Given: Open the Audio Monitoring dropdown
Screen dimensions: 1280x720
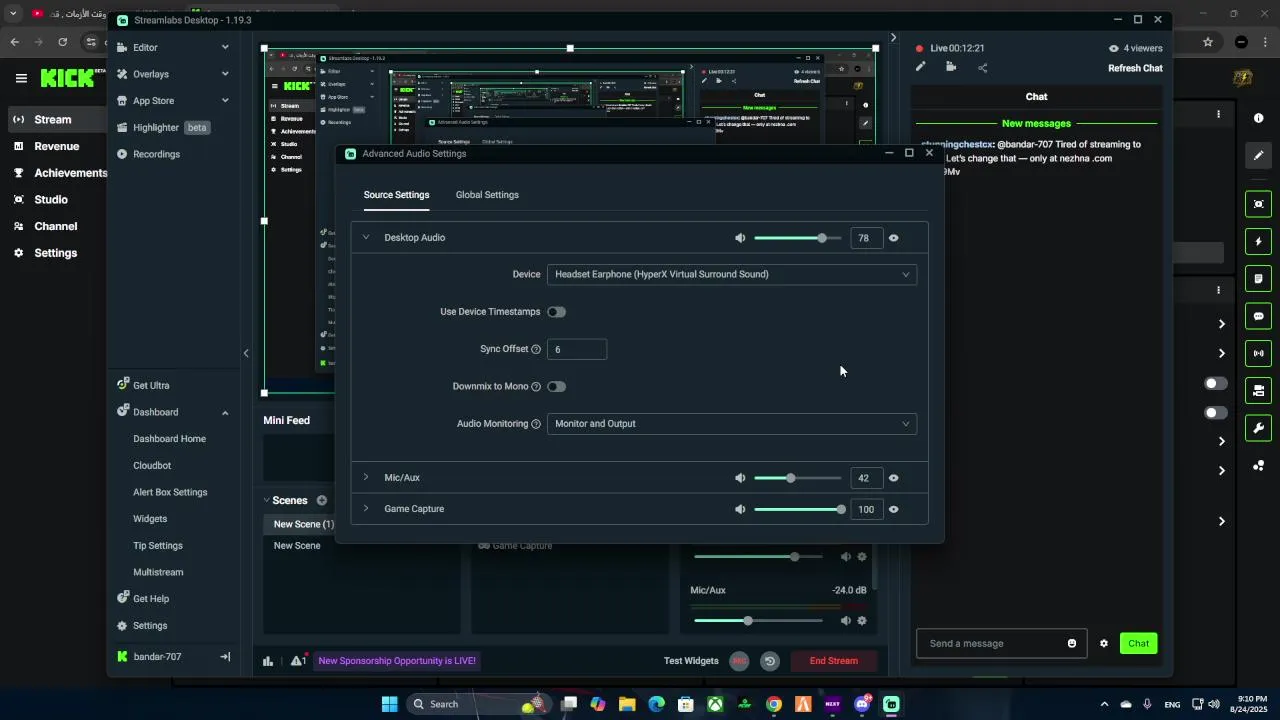Looking at the screenshot, I should [732, 424].
